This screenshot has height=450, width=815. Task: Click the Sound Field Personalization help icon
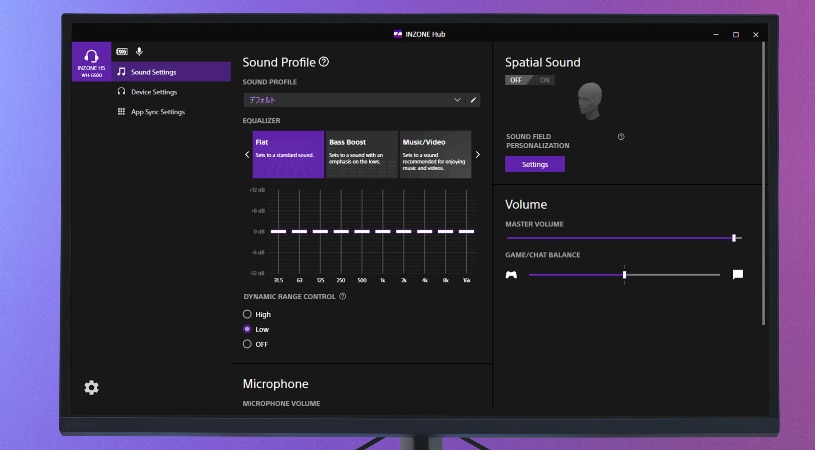click(621, 137)
